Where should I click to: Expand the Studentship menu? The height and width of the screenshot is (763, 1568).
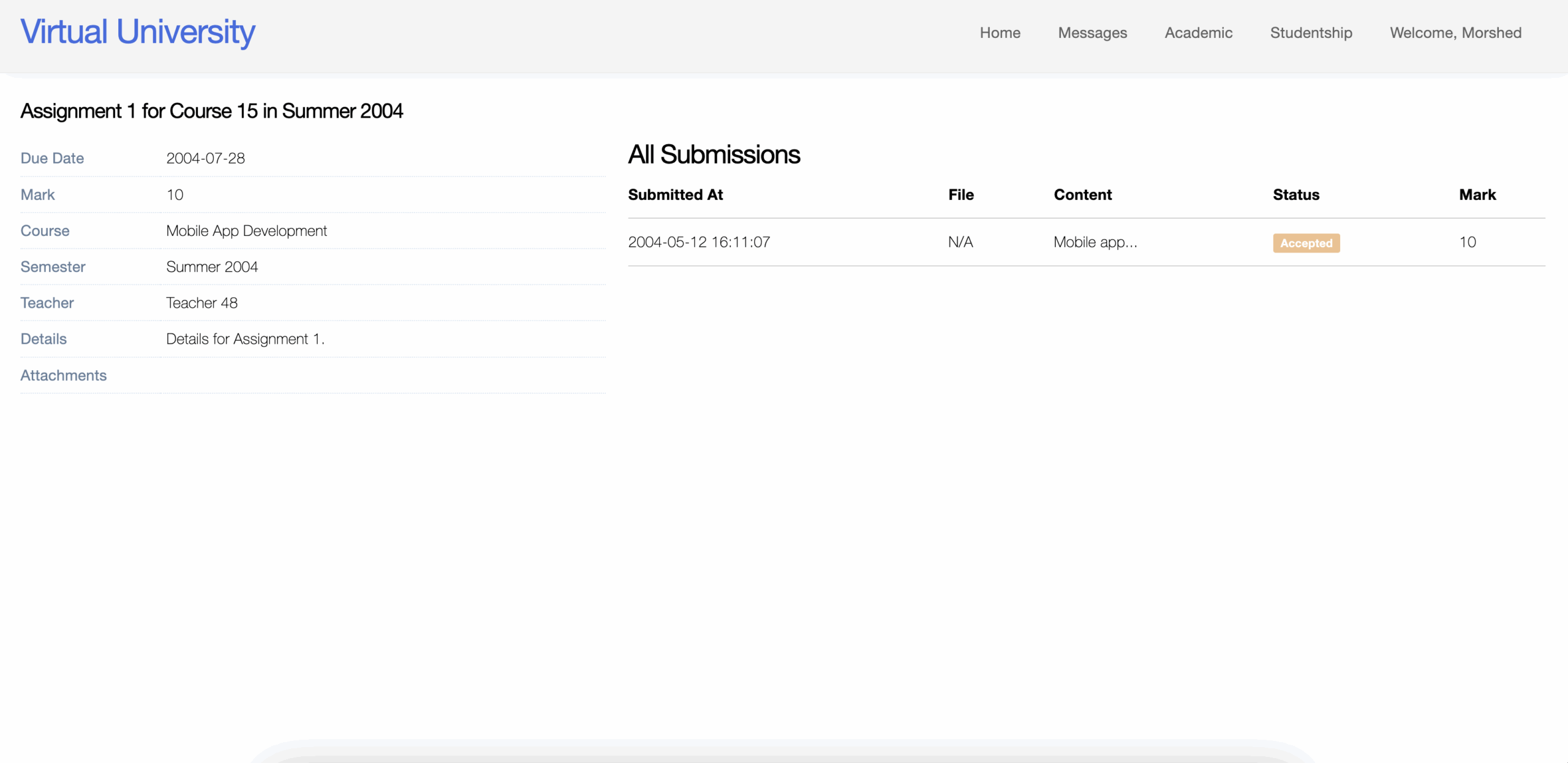[1311, 33]
